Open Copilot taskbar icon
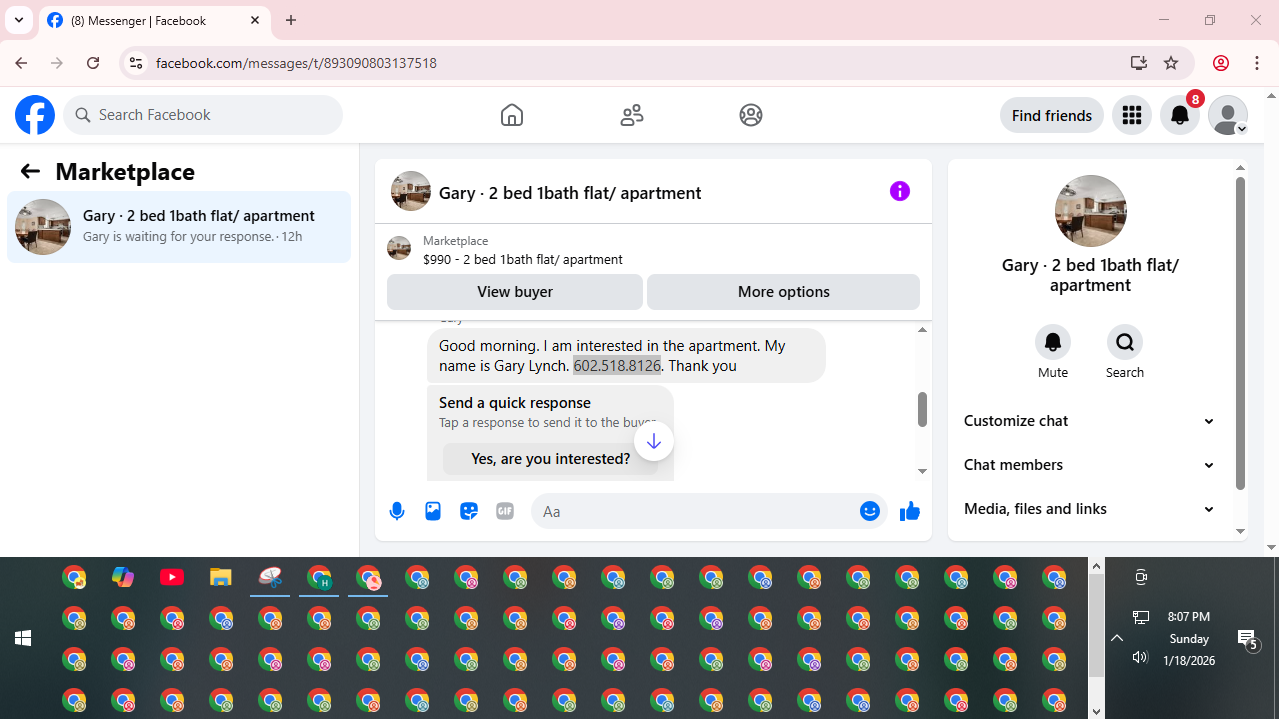1279x719 pixels. tap(123, 577)
